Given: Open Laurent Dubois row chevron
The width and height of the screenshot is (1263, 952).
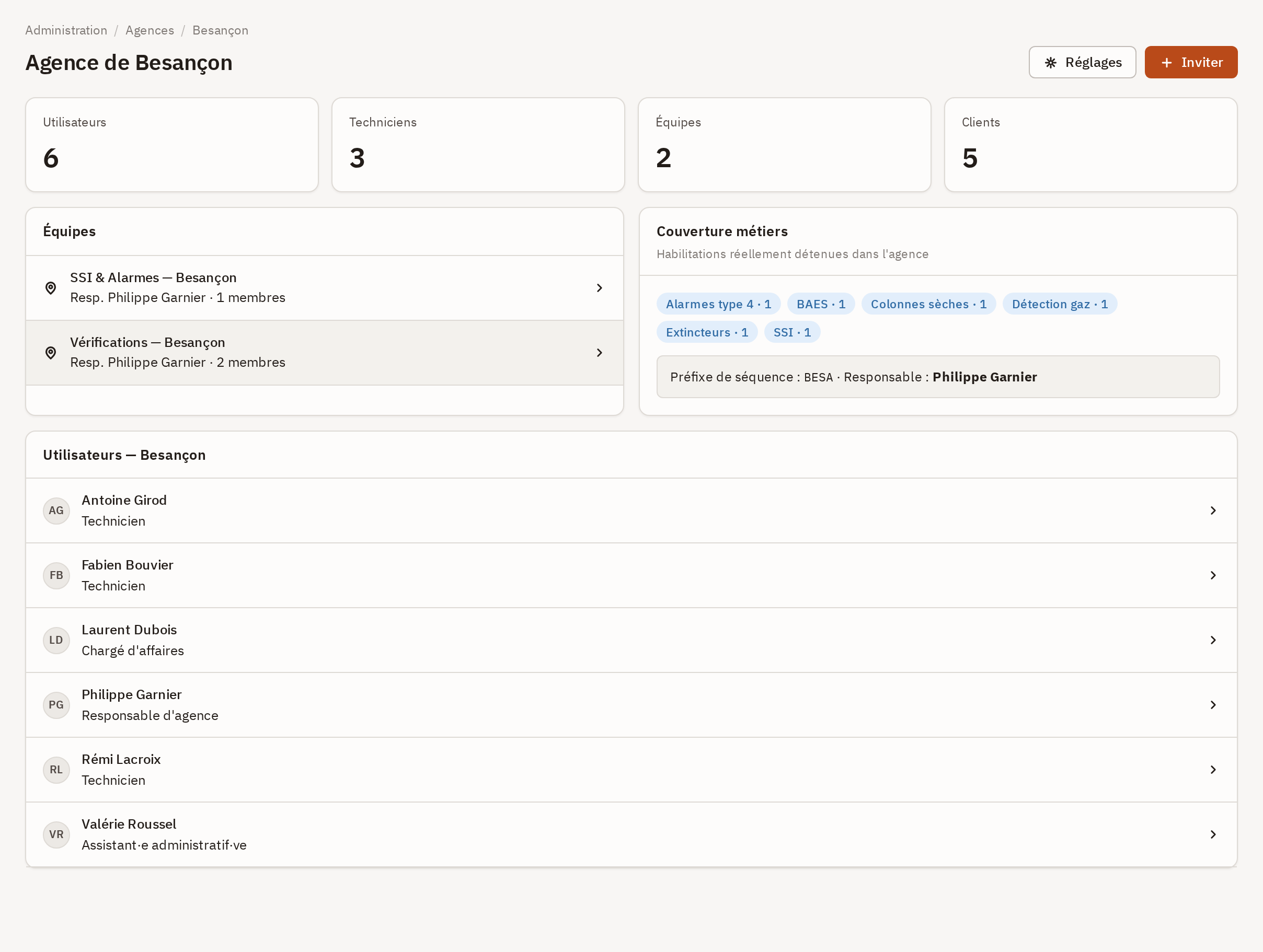Looking at the screenshot, I should pyautogui.click(x=1213, y=641).
